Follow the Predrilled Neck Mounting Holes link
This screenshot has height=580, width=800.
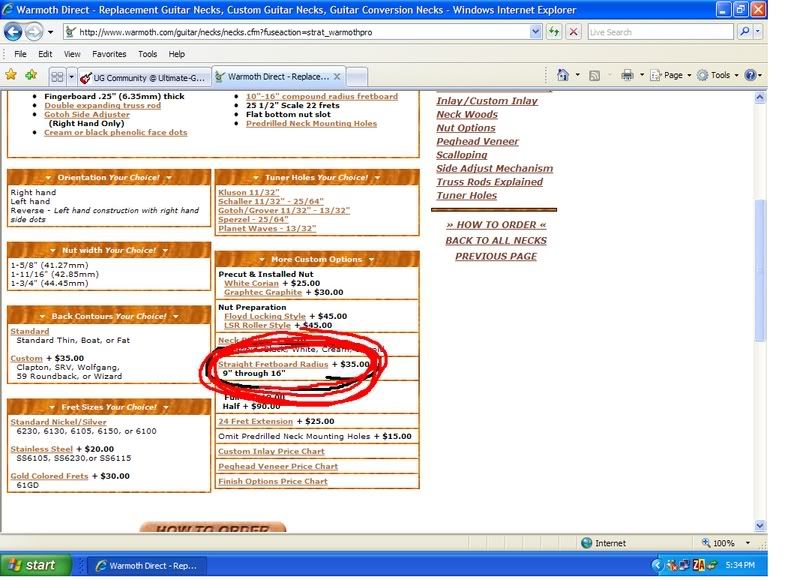pos(311,123)
